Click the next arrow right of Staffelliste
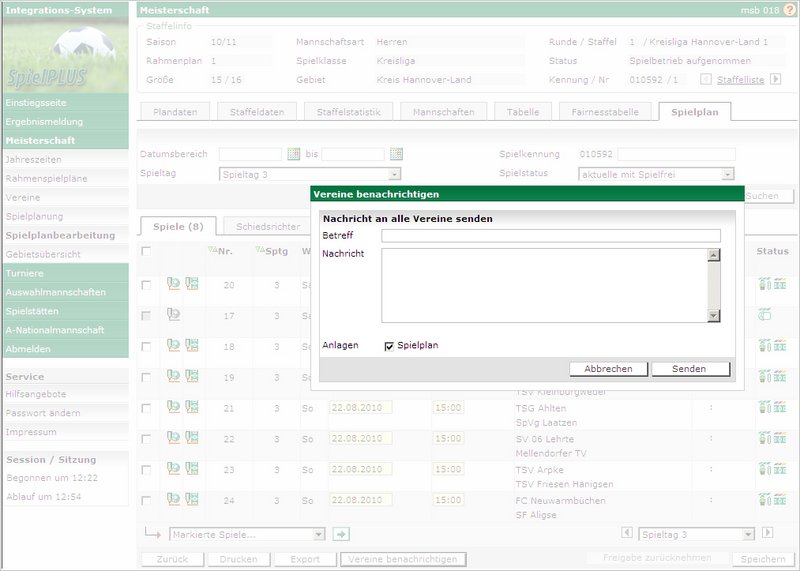The image size is (800, 571). [775, 78]
